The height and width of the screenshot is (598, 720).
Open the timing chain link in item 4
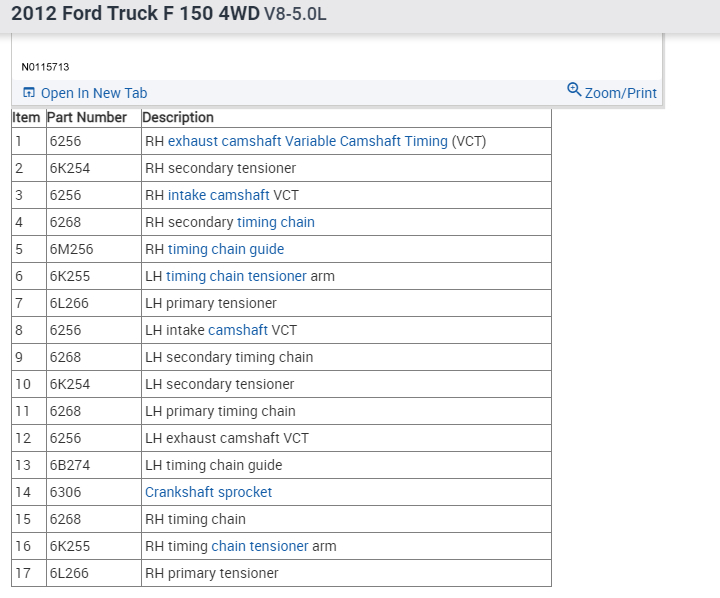tap(276, 222)
